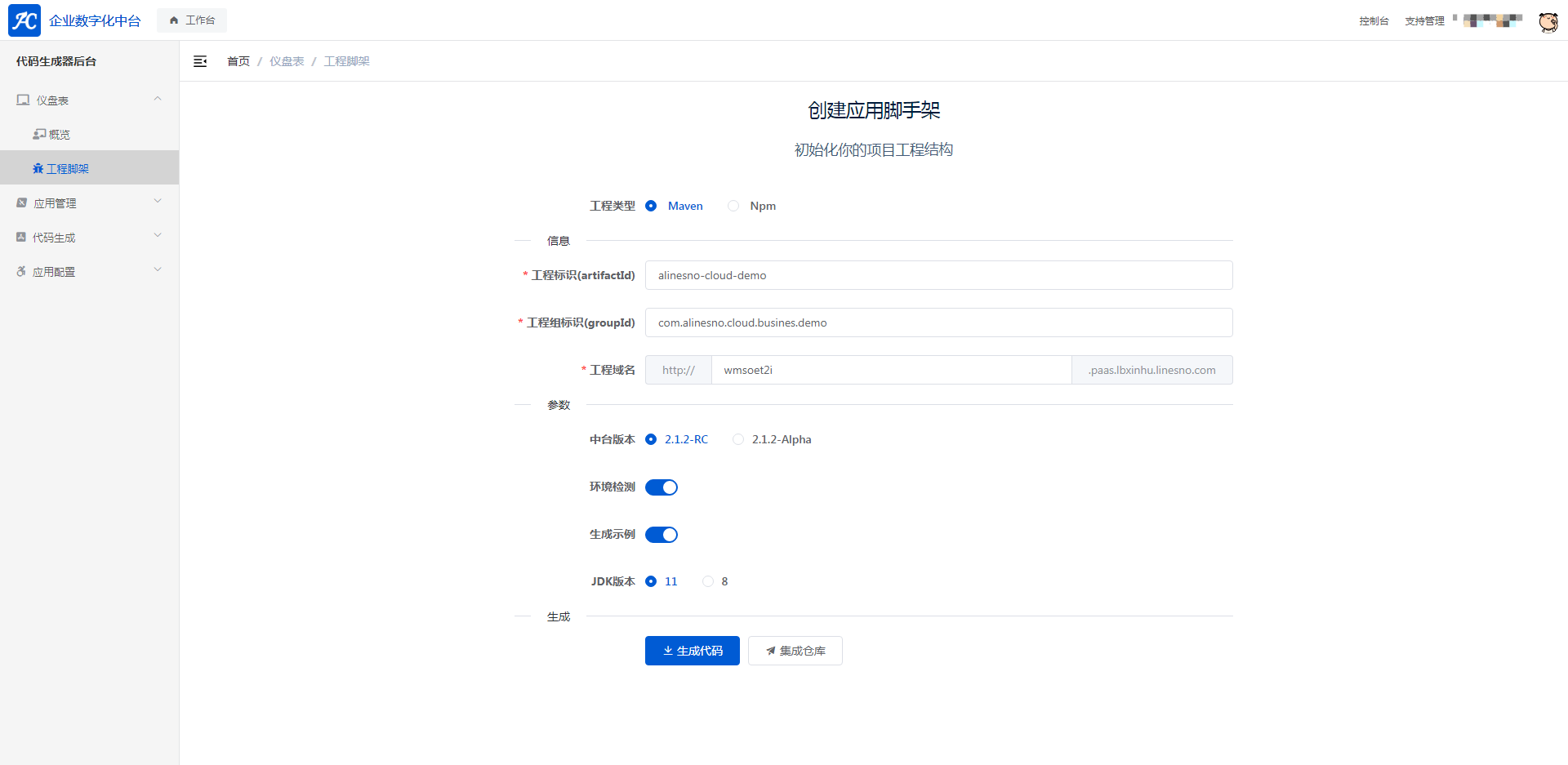Click the 集成仓库 button
Screen dimensions: 1568x765
point(795,651)
